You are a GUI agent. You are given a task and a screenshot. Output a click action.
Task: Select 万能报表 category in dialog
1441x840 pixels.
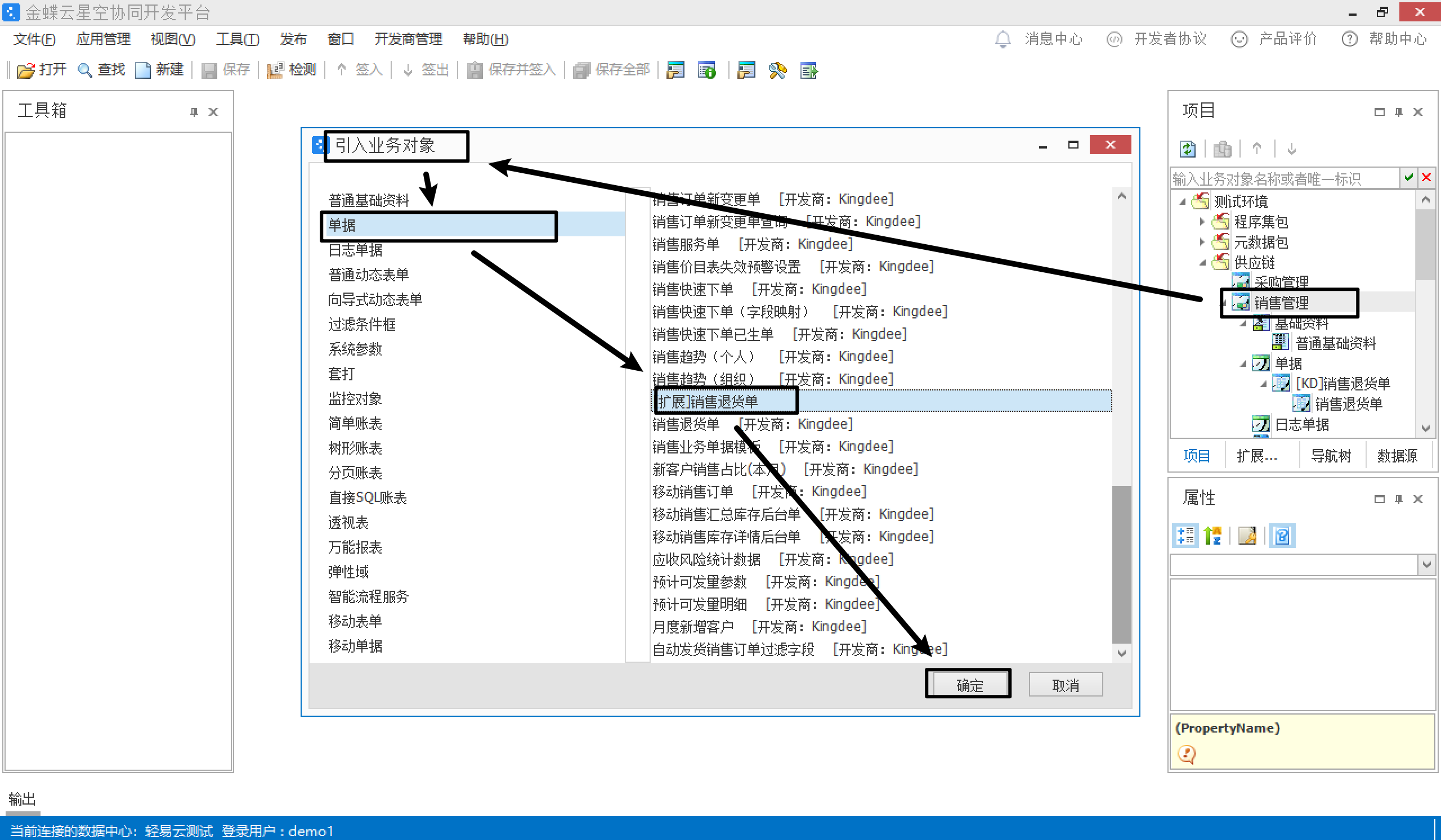[x=355, y=547]
